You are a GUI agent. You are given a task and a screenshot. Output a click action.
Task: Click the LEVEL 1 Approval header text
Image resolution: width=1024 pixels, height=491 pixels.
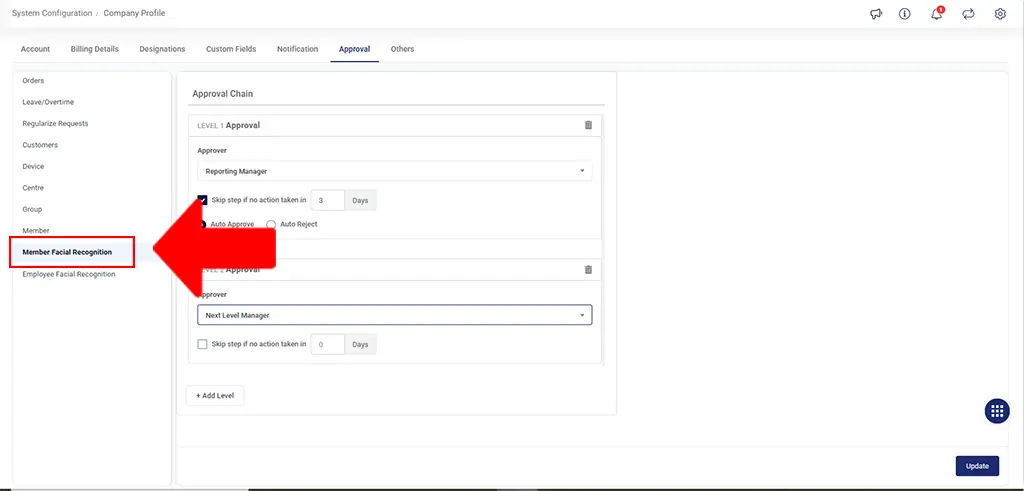[x=229, y=125]
